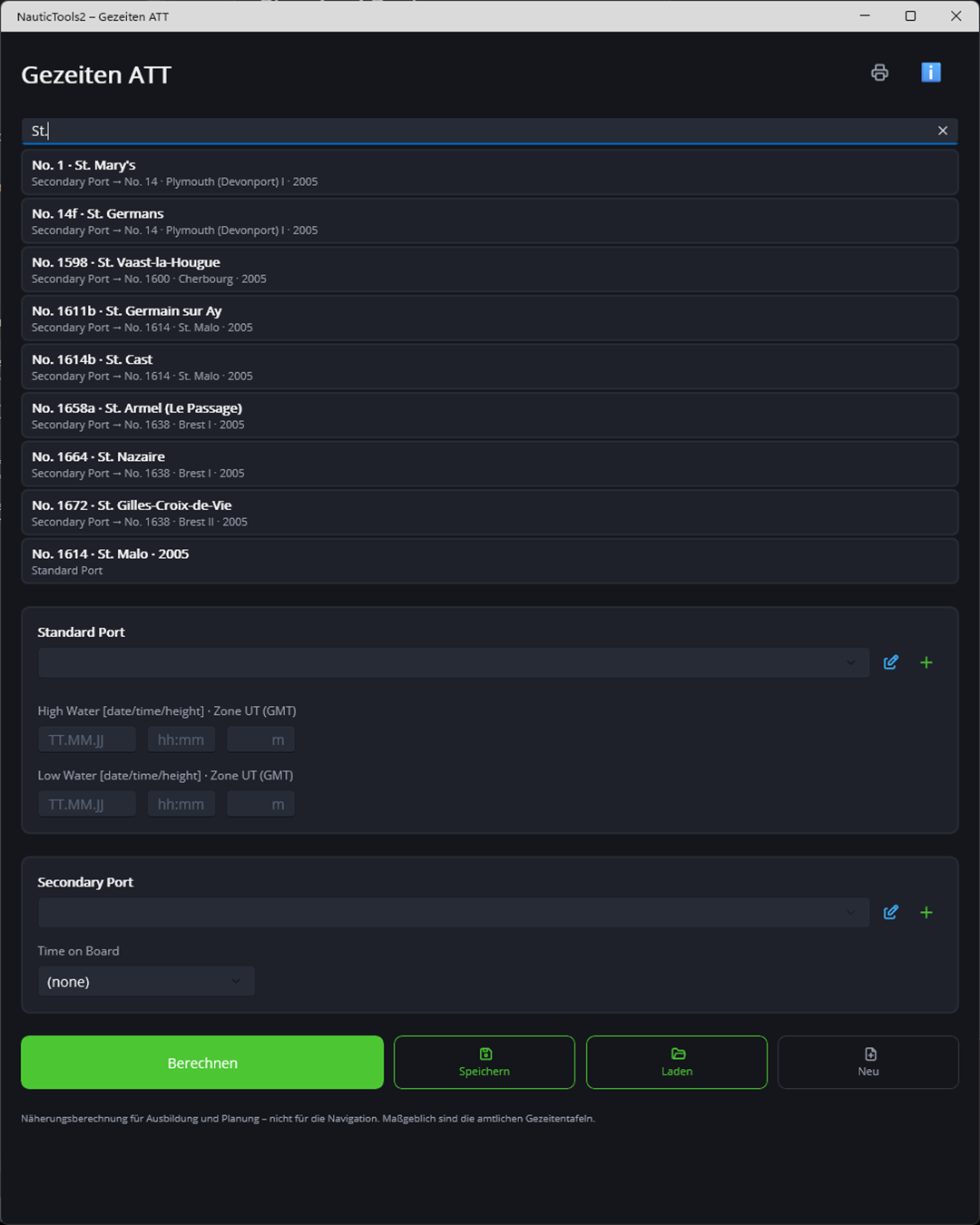Open the blue info icon

[x=931, y=73]
